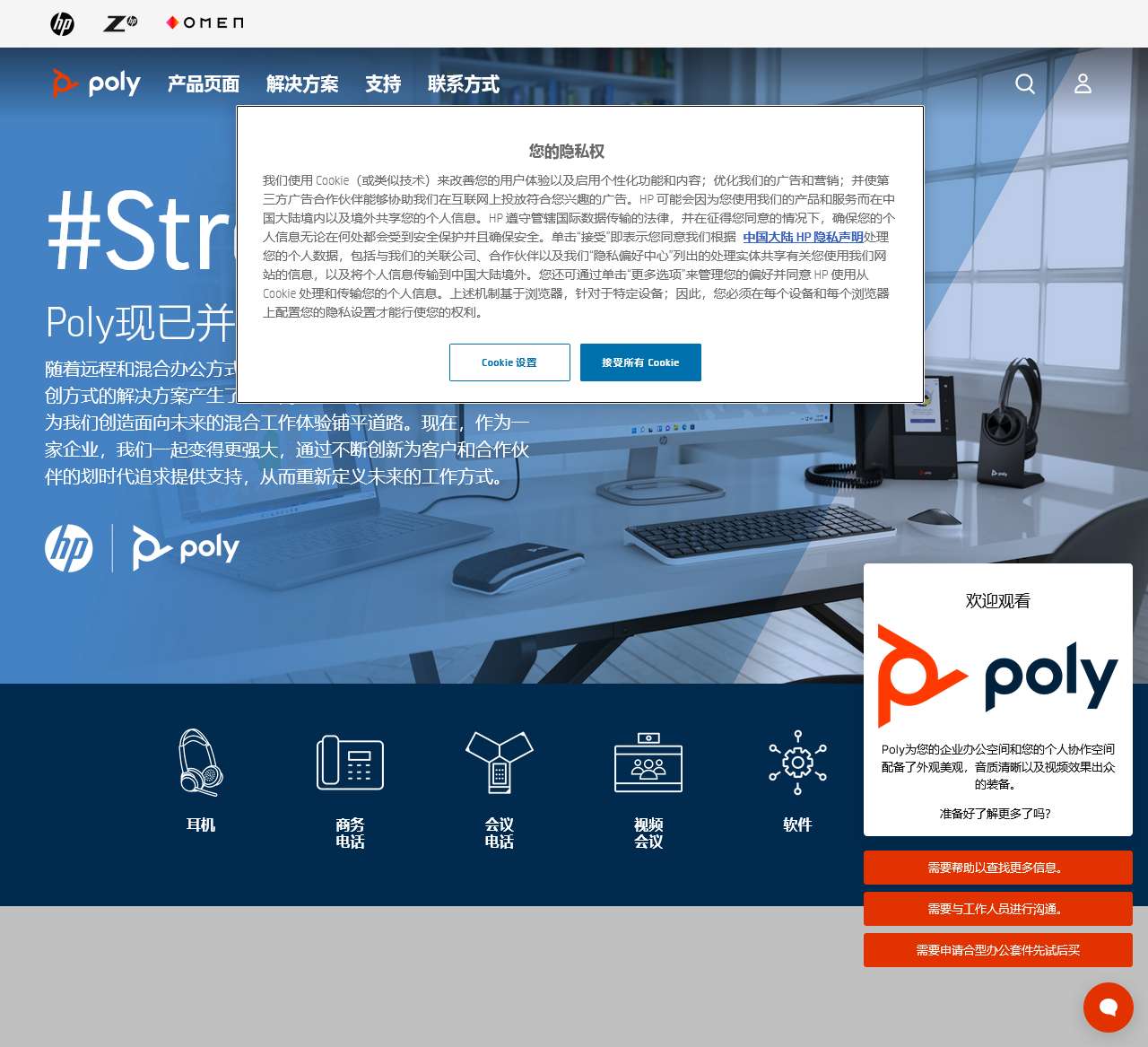Click the 商务电话 category label
The image size is (1148, 1047).
click(x=350, y=833)
